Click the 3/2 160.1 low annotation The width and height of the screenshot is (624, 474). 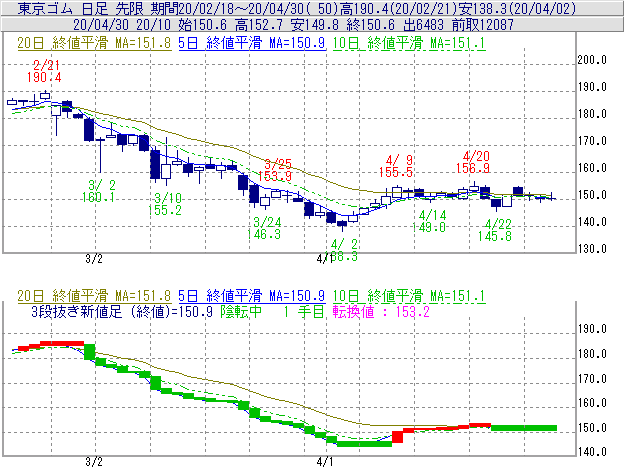[99, 191]
